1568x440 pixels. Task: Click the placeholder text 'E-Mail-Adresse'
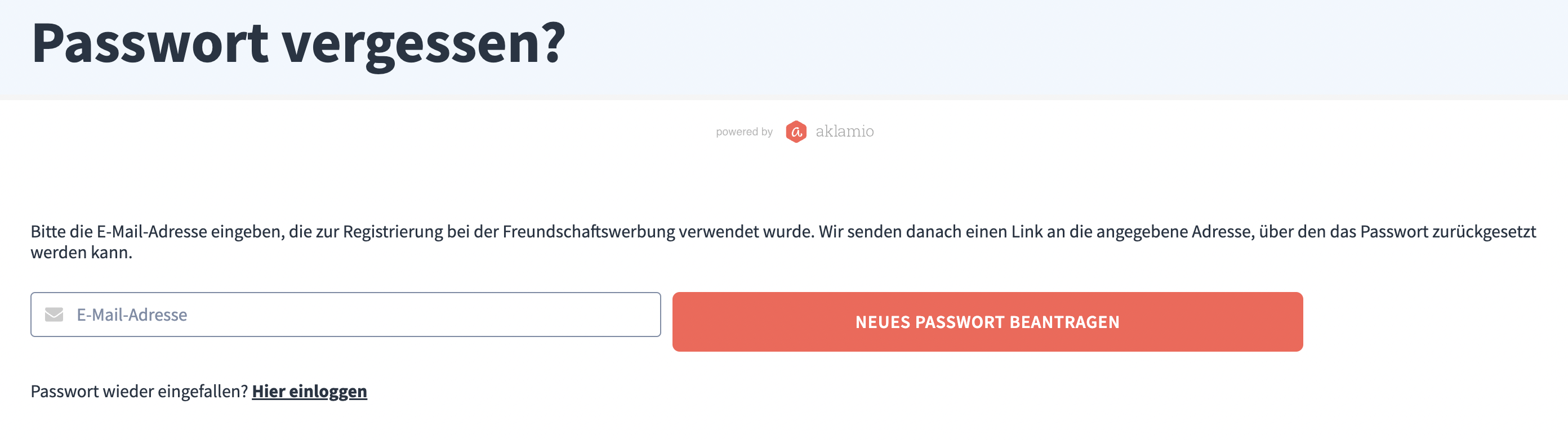[x=132, y=315]
